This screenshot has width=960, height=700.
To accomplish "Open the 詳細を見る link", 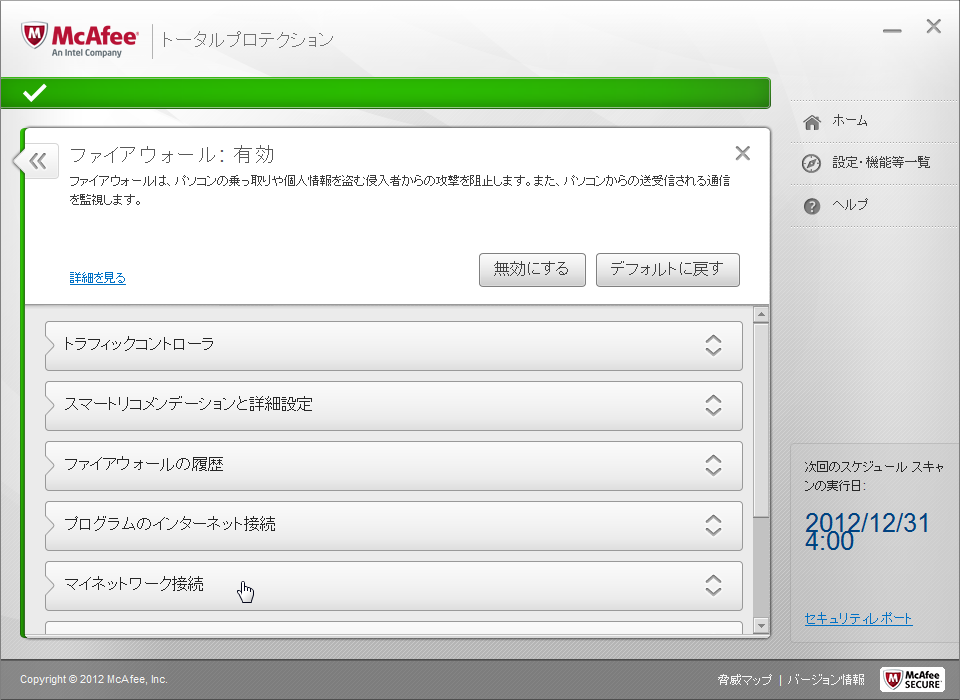I will (x=98, y=278).
